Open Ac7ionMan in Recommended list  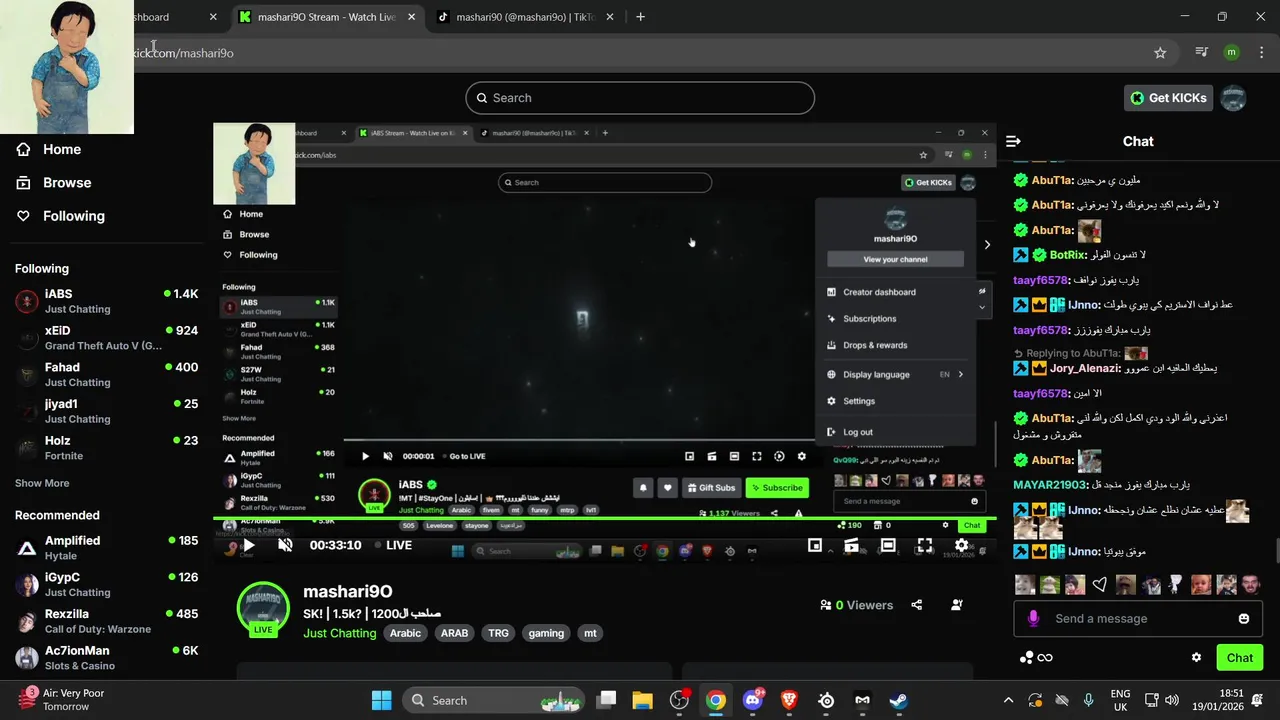tap(107, 657)
